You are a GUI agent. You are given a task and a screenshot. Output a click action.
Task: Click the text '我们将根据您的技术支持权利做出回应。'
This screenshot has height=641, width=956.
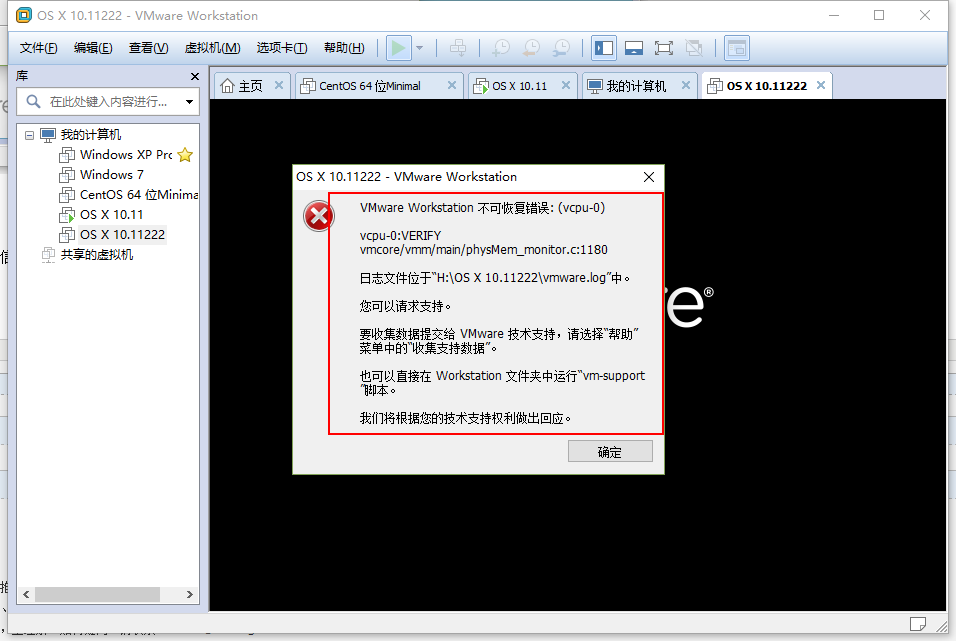tap(465, 418)
